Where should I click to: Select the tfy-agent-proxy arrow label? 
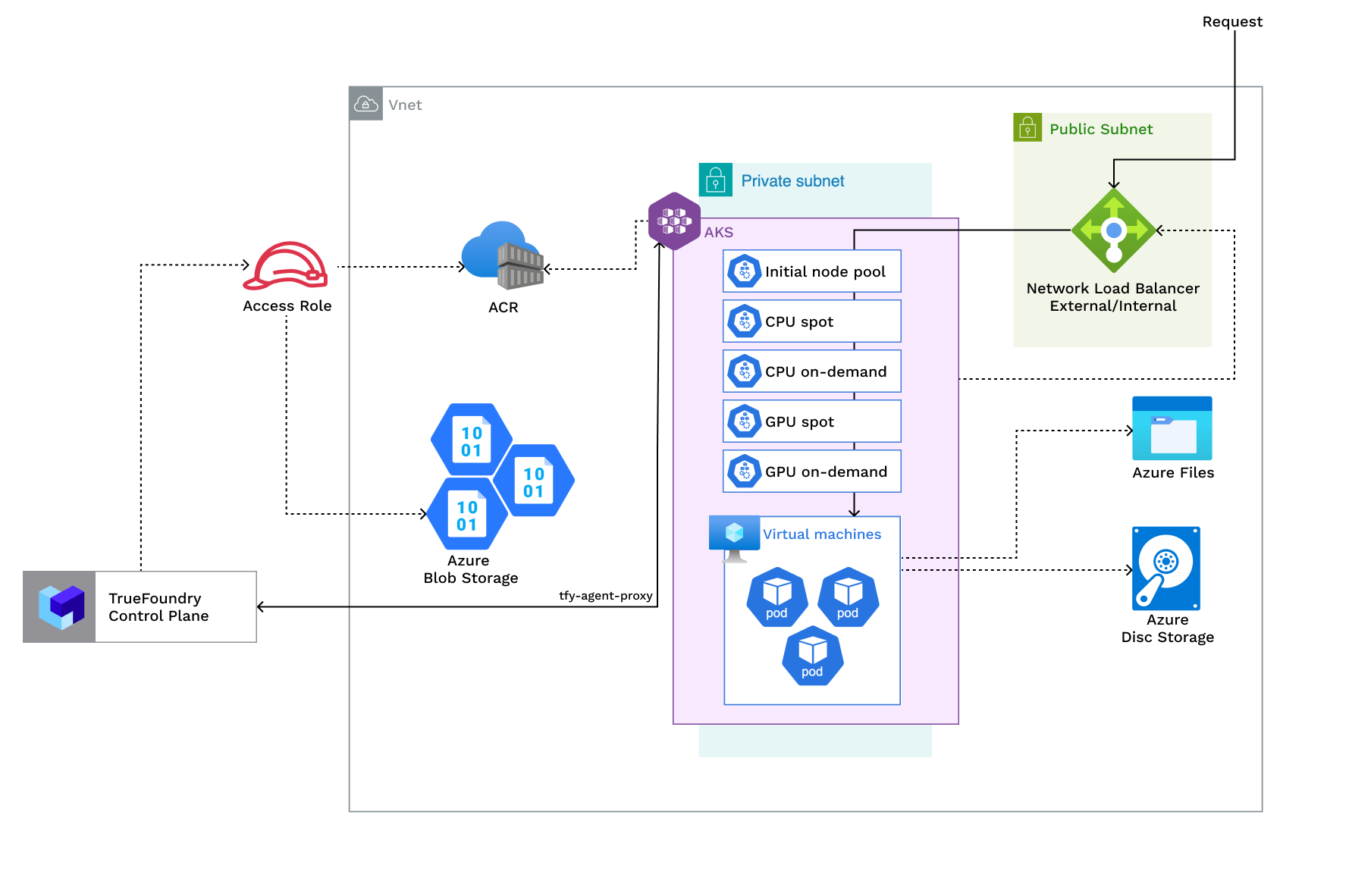click(x=606, y=596)
